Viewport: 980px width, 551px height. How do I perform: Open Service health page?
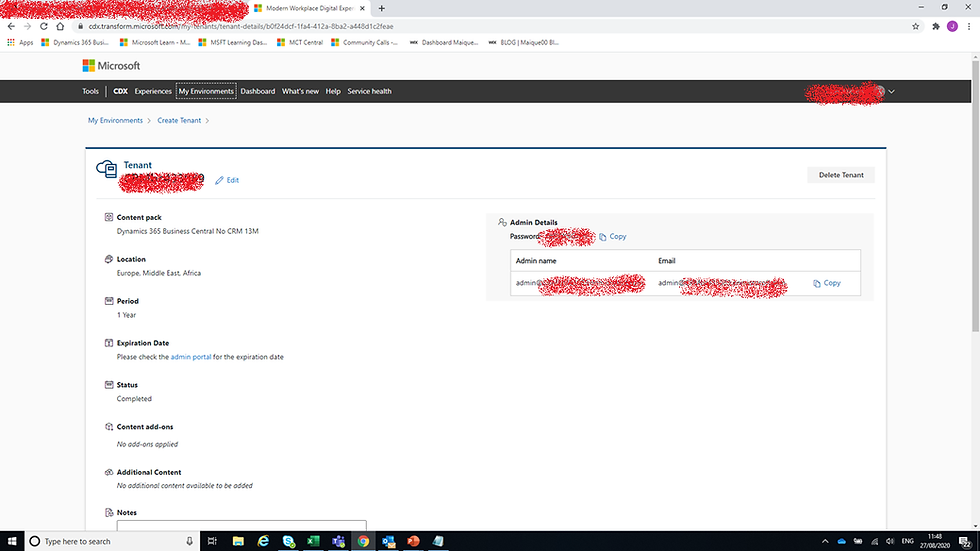[369, 91]
